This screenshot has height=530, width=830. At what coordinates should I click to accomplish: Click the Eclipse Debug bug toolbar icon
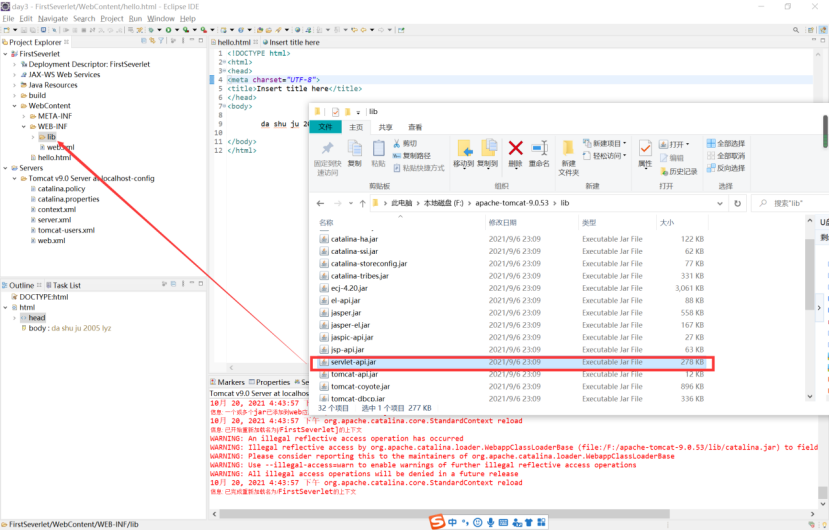pos(151,30)
